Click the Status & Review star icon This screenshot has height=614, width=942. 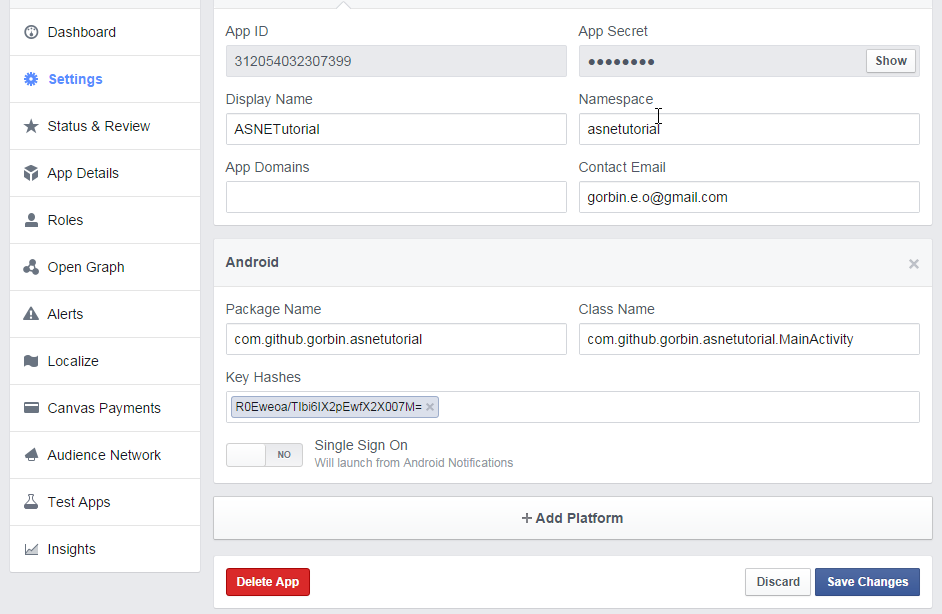[x=31, y=126]
